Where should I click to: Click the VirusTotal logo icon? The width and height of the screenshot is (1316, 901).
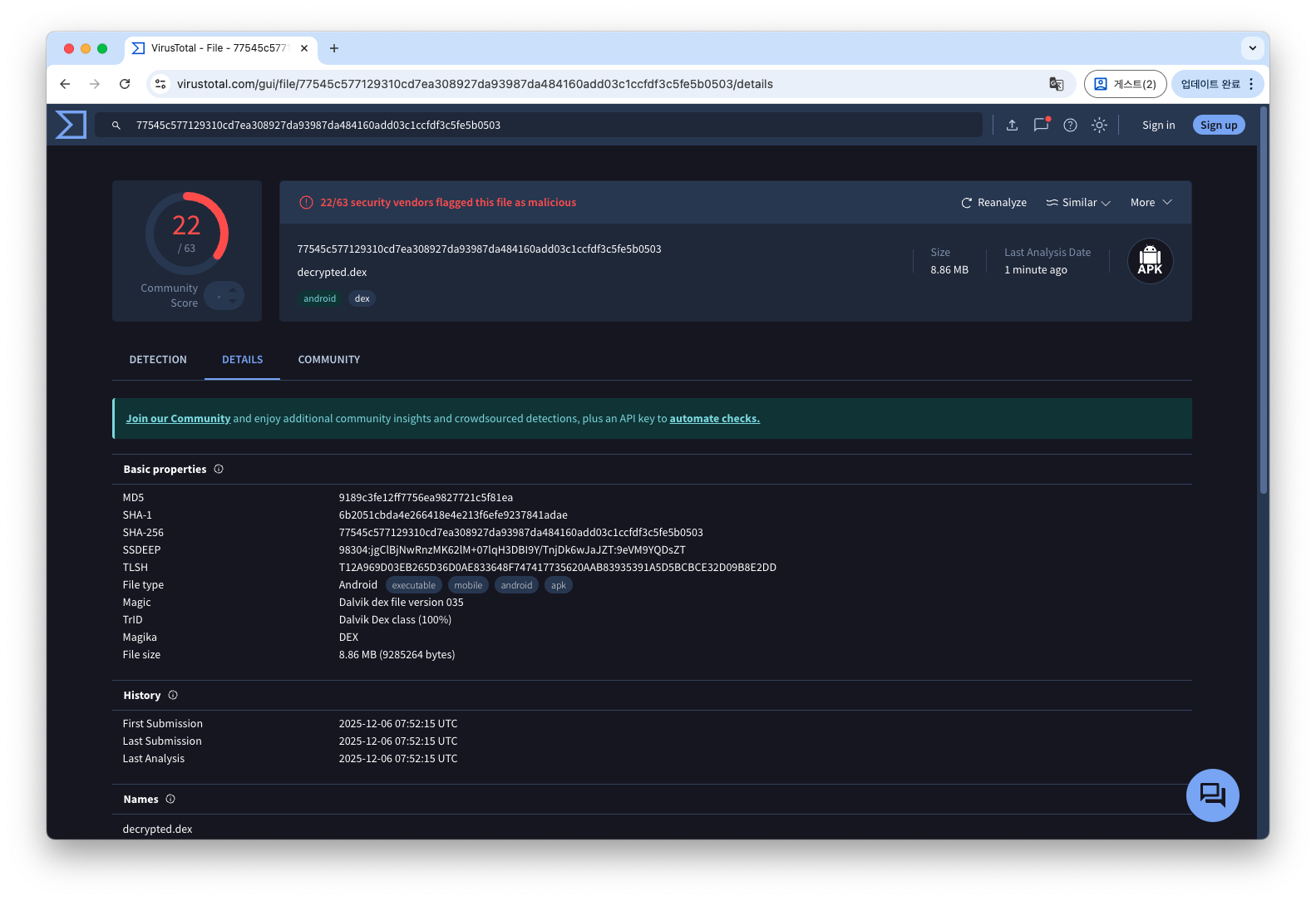tap(71, 125)
